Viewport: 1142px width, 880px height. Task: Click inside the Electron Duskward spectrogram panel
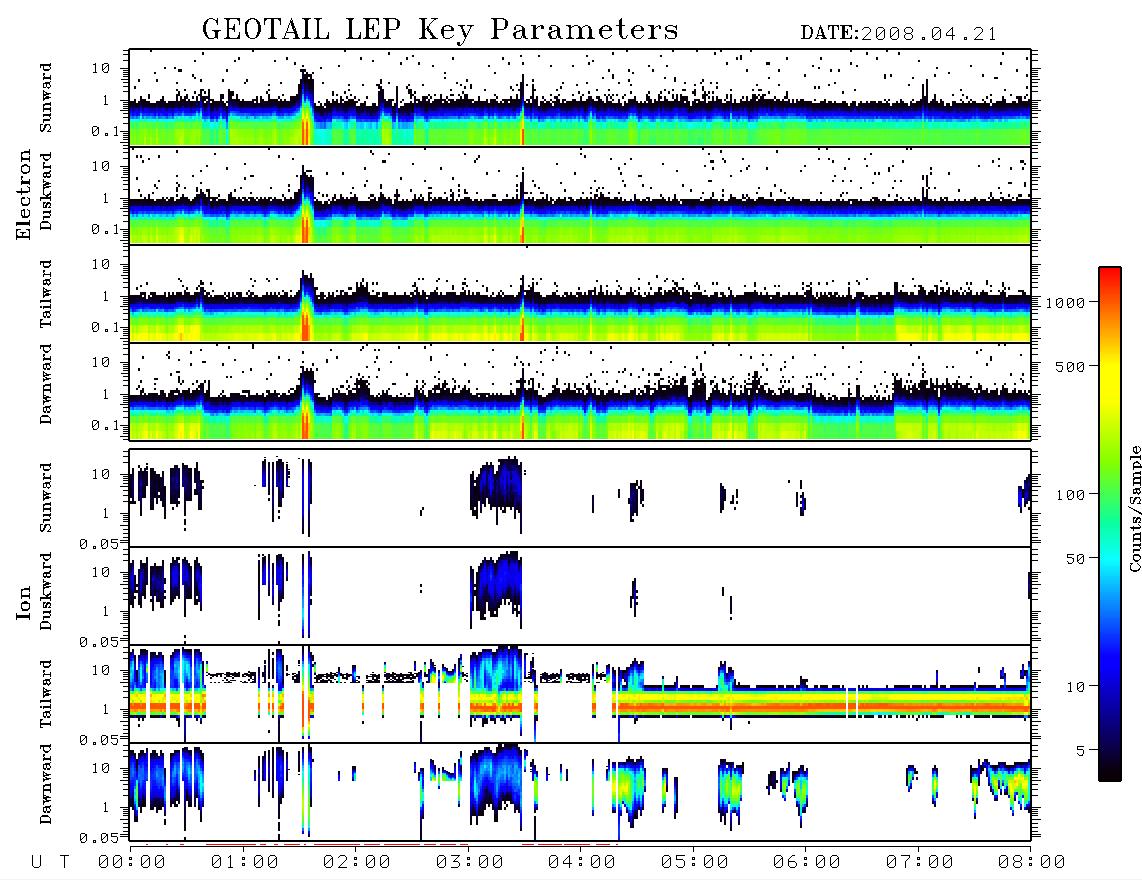580,195
